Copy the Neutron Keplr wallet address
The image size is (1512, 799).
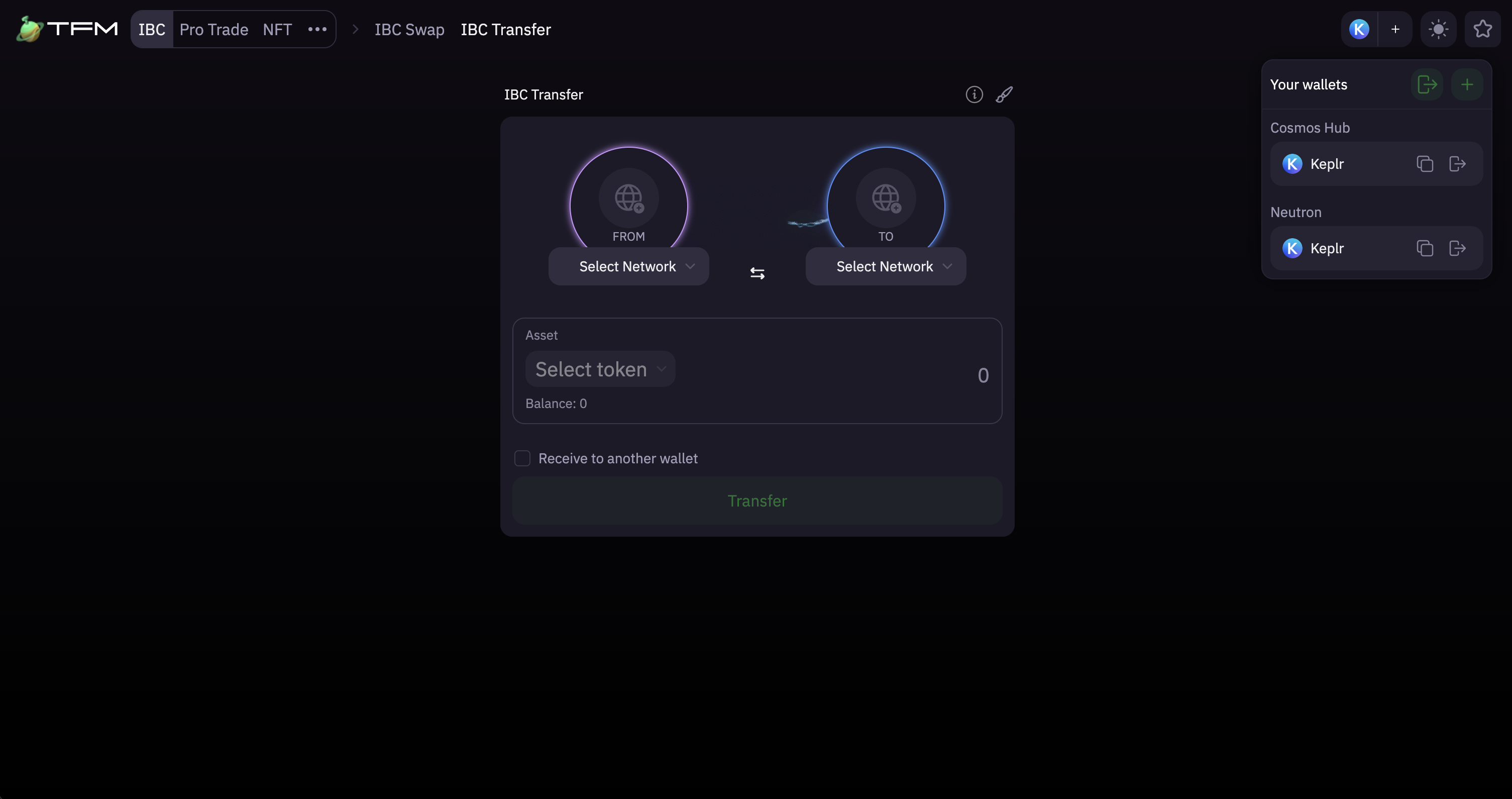[1425, 248]
